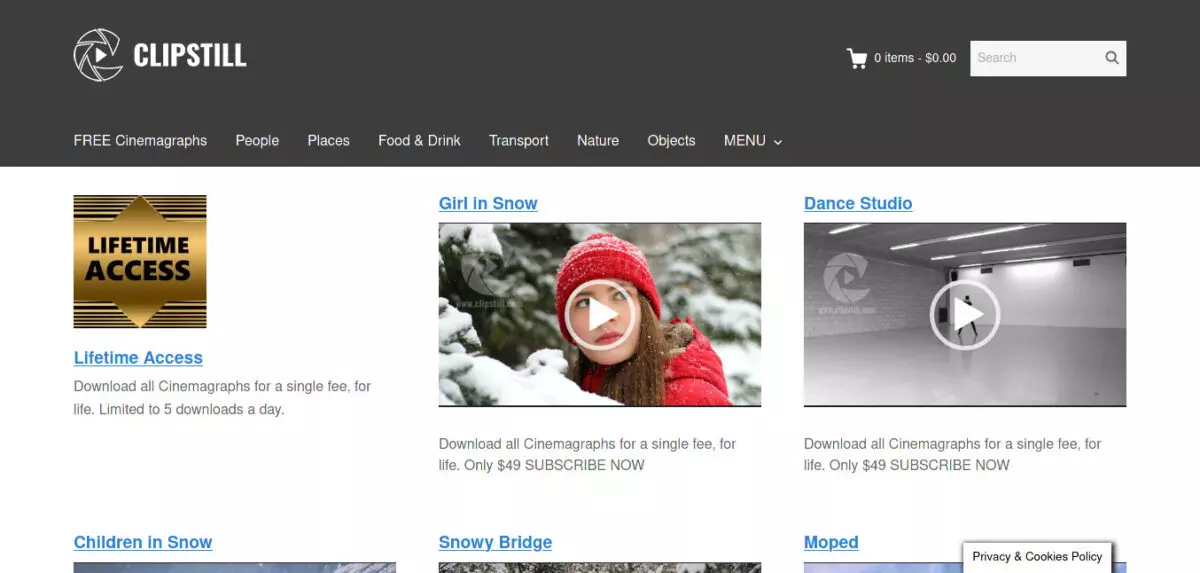Expand the MENU dropdown chevron
This screenshot has width=1200, height=573.
(x=778, y=142)
